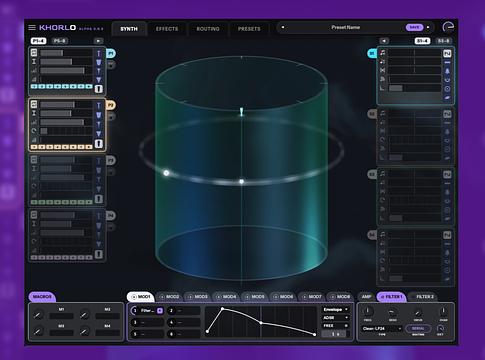Viewport: 485px width, 360px height.
Task: Select the grey P4 particle badge
Action: [x=111, y=216]
